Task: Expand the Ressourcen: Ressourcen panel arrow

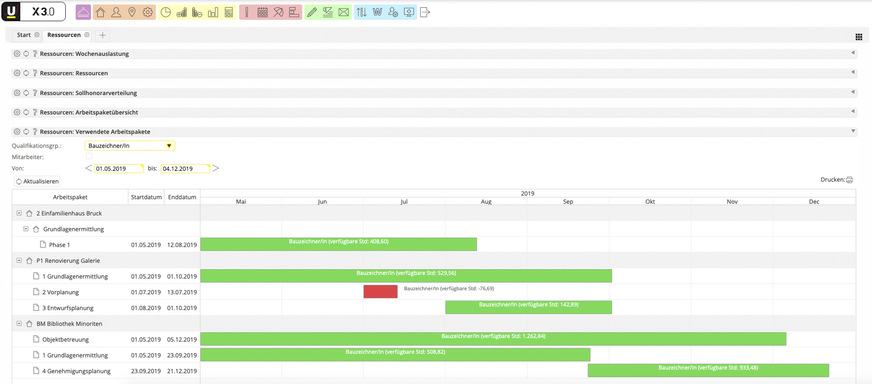Action: 853,73
